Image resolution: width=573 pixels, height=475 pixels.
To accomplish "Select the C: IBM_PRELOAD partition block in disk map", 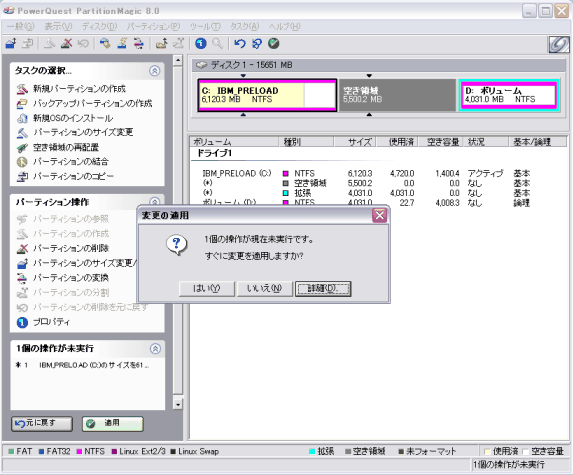I will [267, 95].
